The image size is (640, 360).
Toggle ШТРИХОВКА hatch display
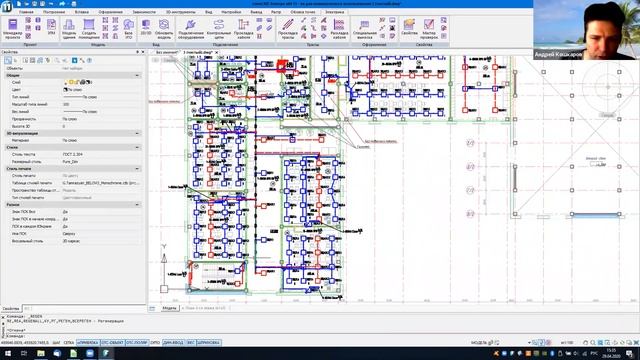[209, 343]
